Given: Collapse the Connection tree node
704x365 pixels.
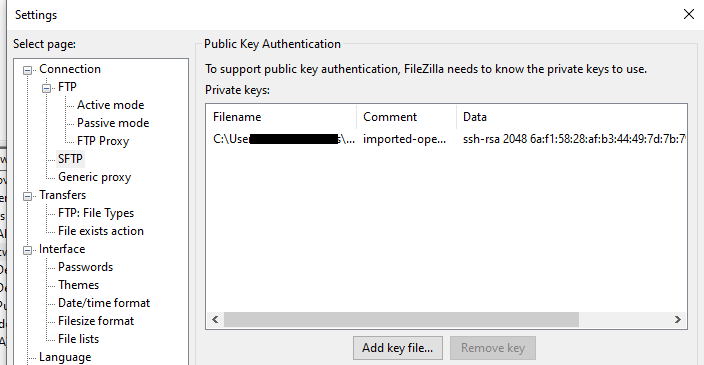Looking at the screenshot, I should (27, 70).
